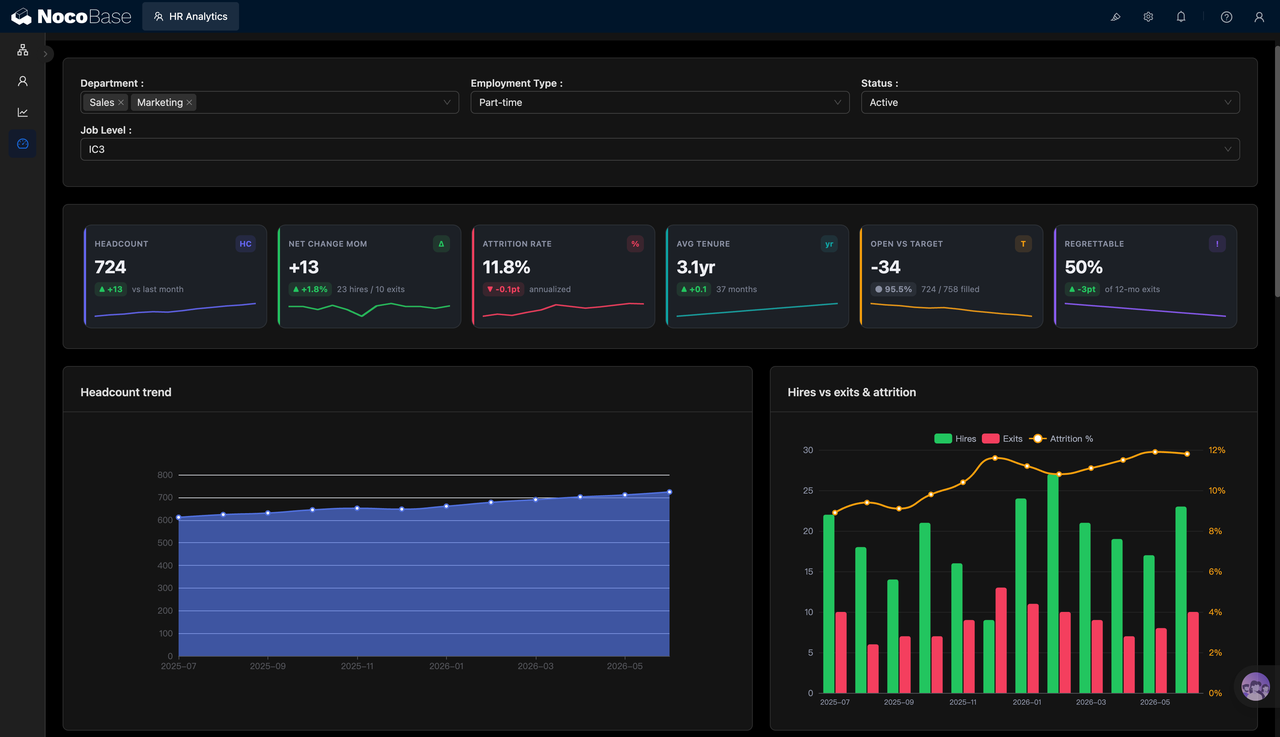
Task: Click the Open vs Target value -34
Action: pyautogui.click(x=886, y=267)
